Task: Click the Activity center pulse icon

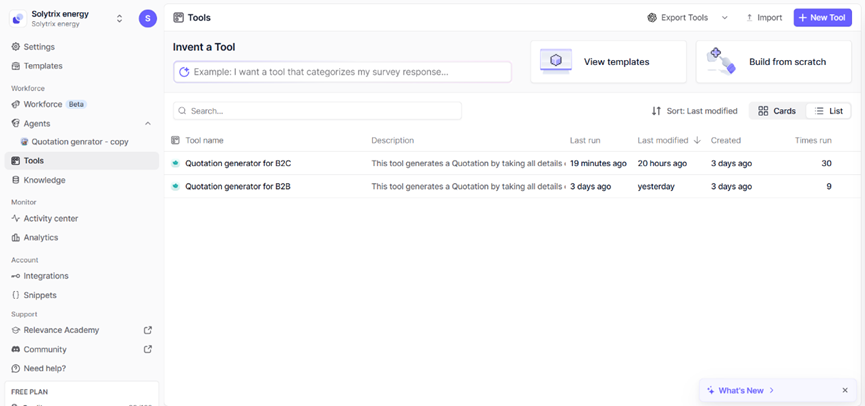Action: (x=16, y=218)
